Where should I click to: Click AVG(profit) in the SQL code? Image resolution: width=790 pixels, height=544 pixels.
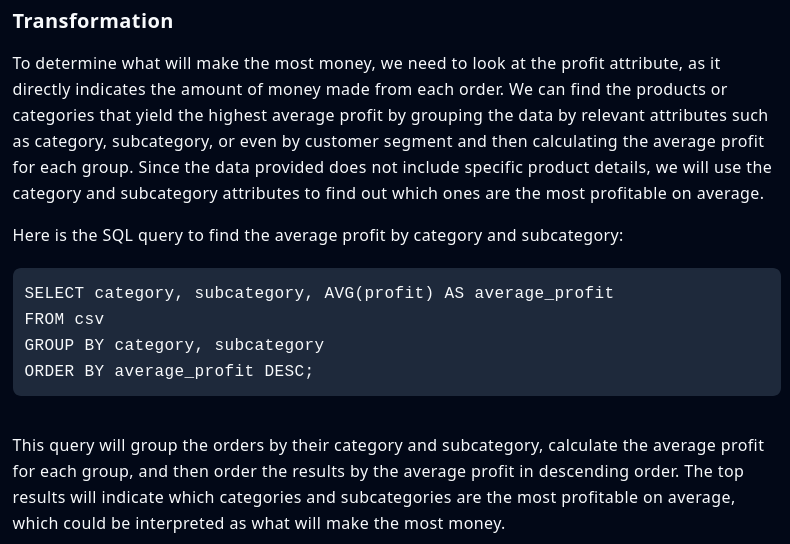(379, 294)
